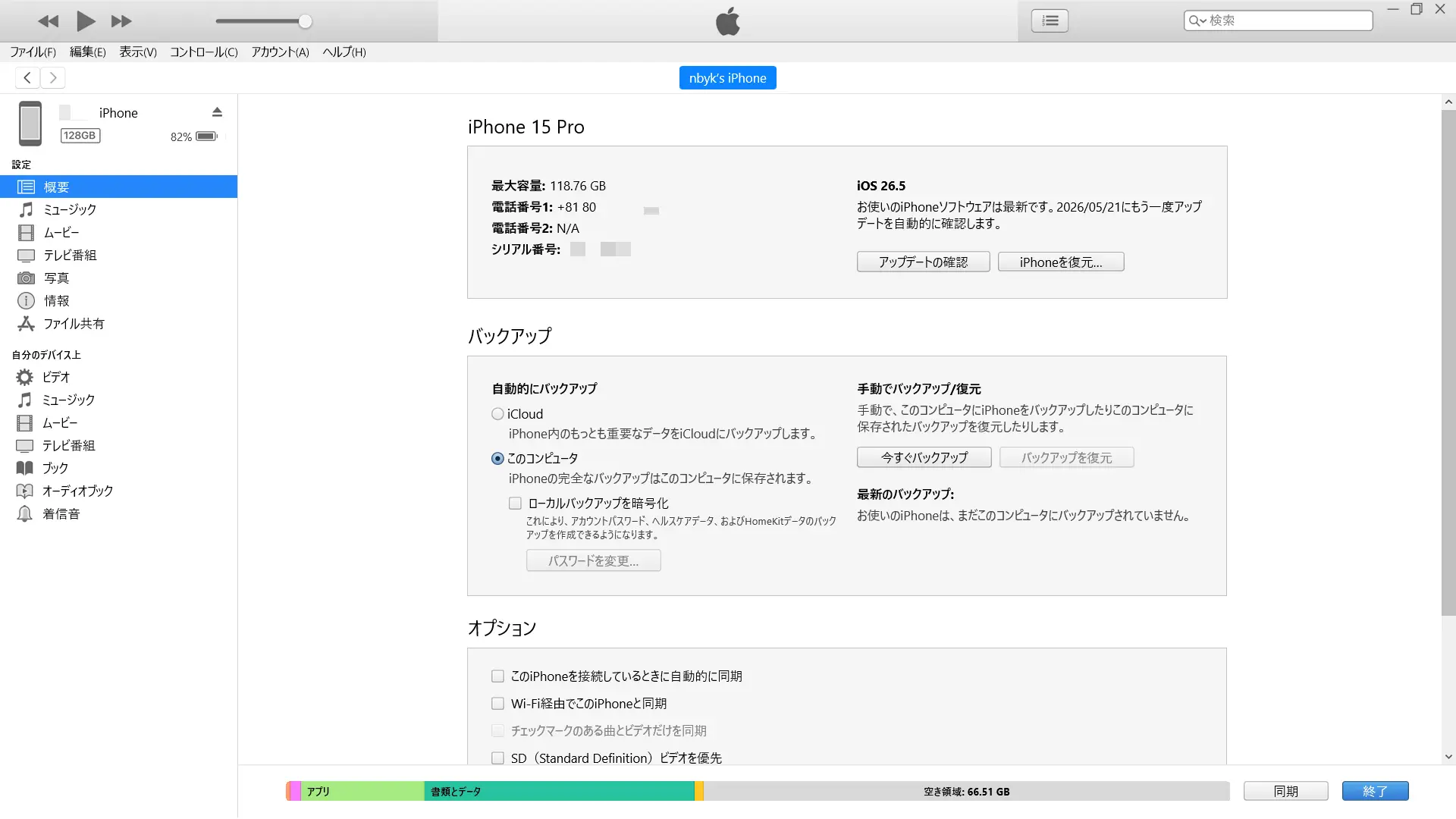Click iPhoneを復元... button

pyautogui.click(x=1061, y=262)
